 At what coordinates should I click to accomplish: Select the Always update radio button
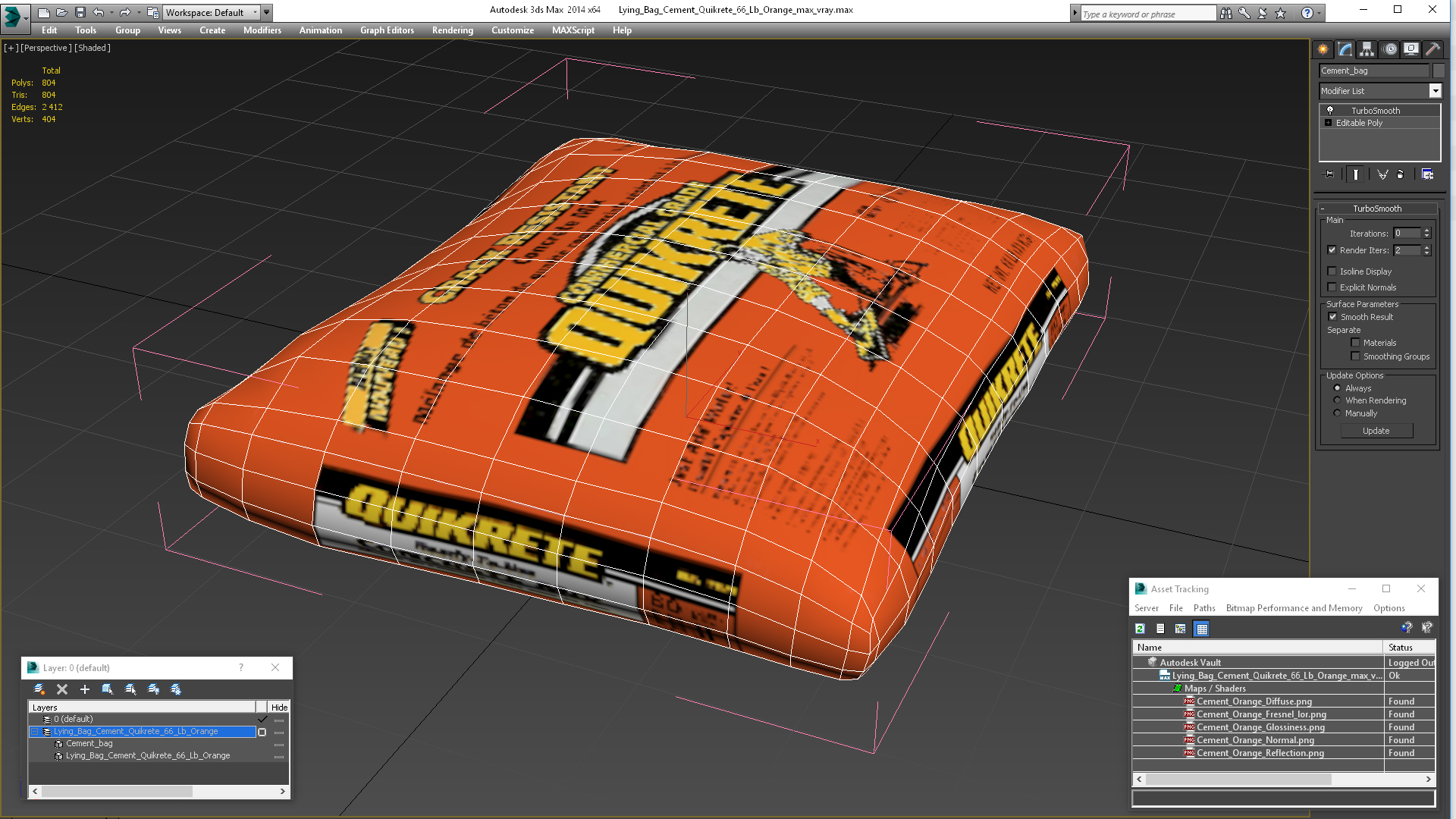pyautogui.click(x=1338, y=388)
